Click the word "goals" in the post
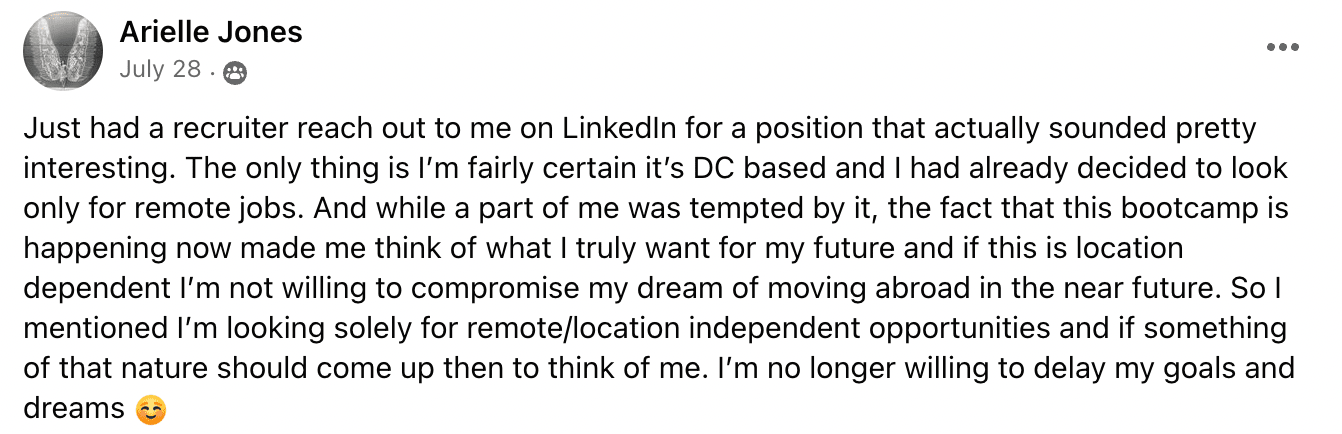This screenshot has width=1342, height=434. [x=1186, y=368]
